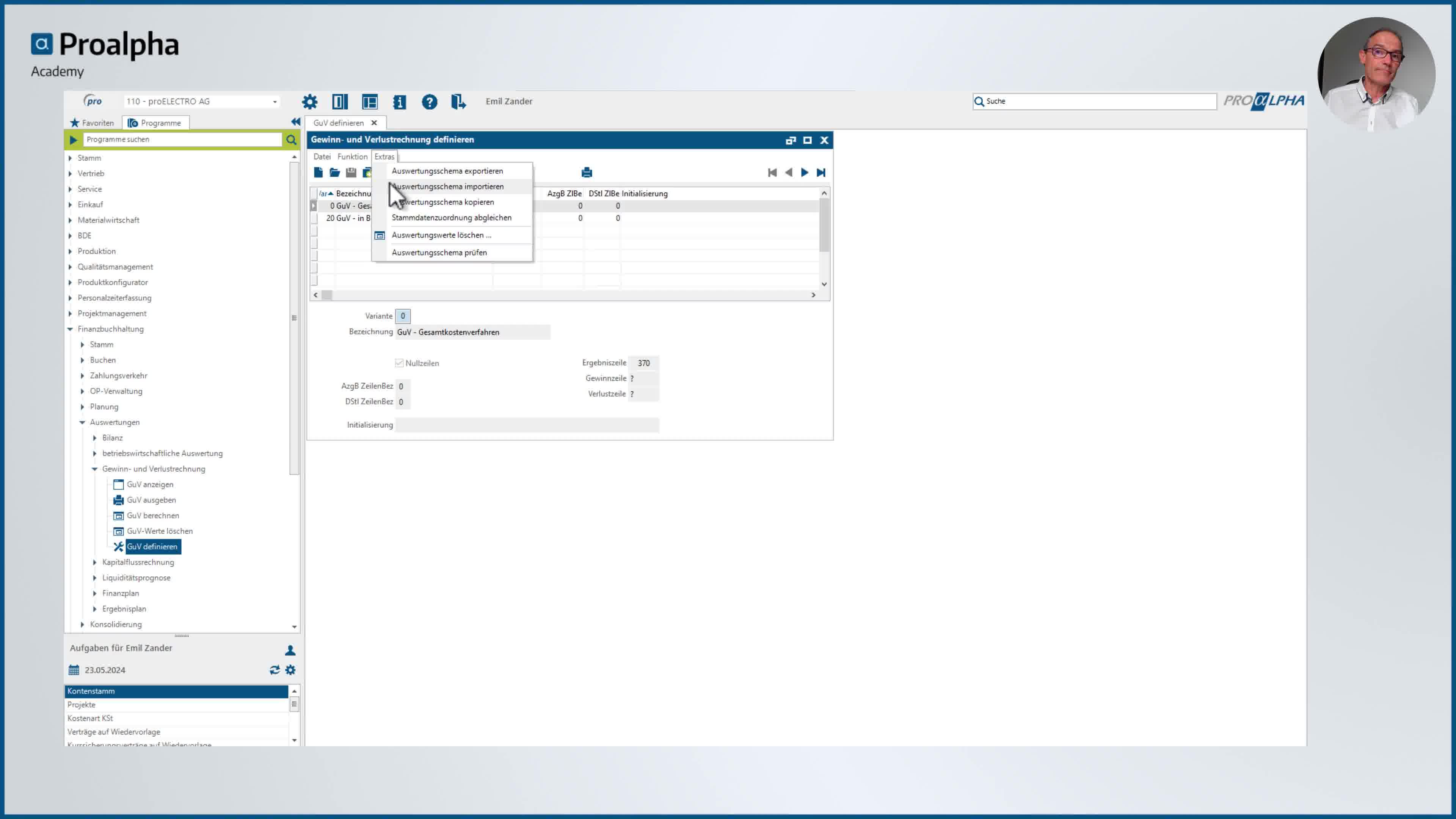Image resolution: width=1456 pixels, height=819 pixels.
Task: Click the split-panel layout icon
Action: pyautogui.click(x=340, y=102)
